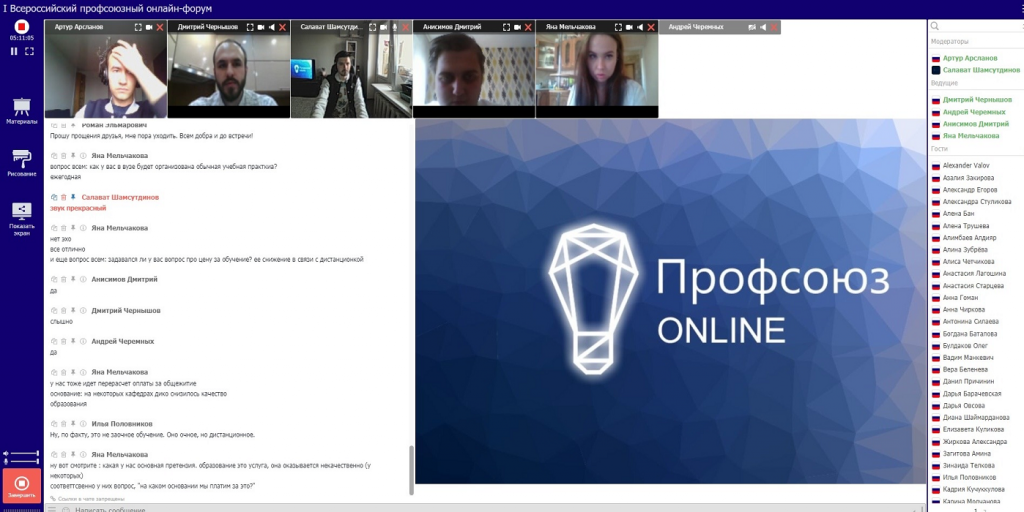This screenshot has width=1024, height=512.
Task: Pin Салават Шамсутдинов's chat message
Action: (x=73, y=197)
